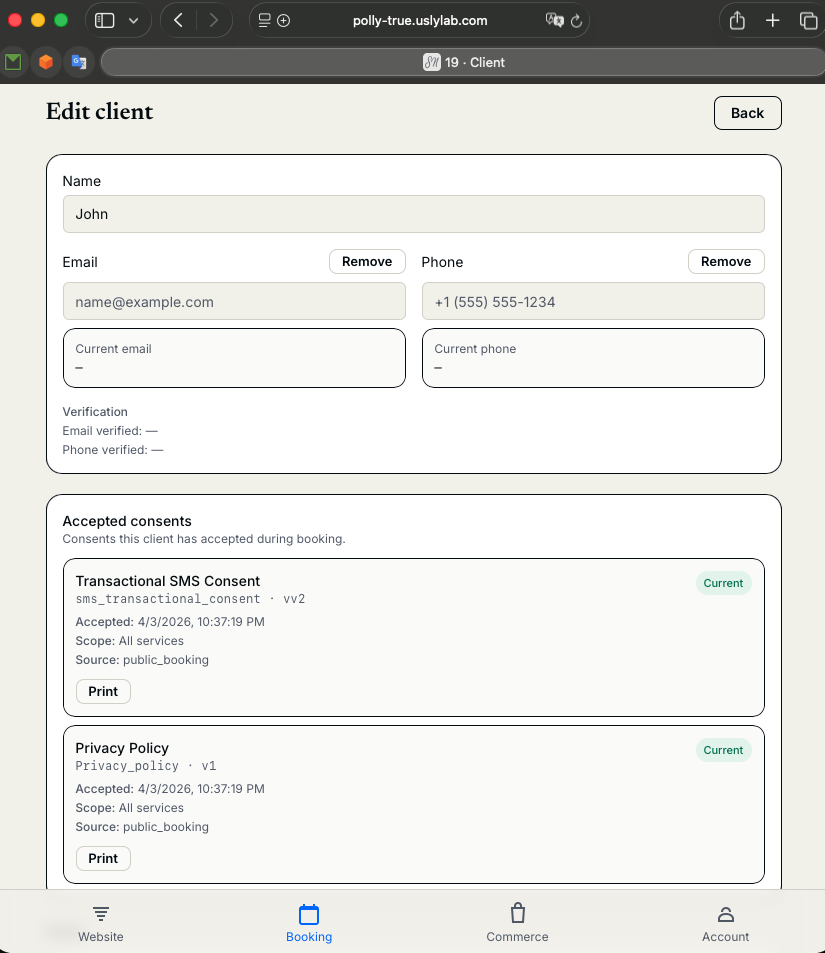Click the 'Privacy_policy · v1' text
Viewport: 825px width, 953px height.
(x=146, y=766)
